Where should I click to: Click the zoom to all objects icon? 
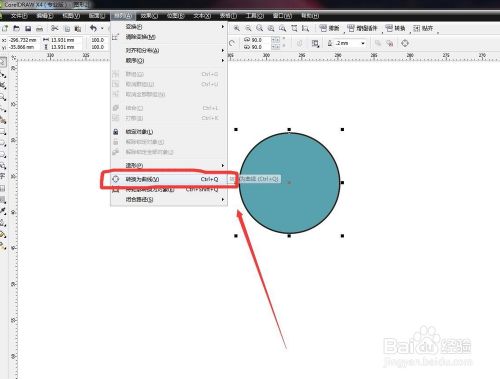pos(271,29)
